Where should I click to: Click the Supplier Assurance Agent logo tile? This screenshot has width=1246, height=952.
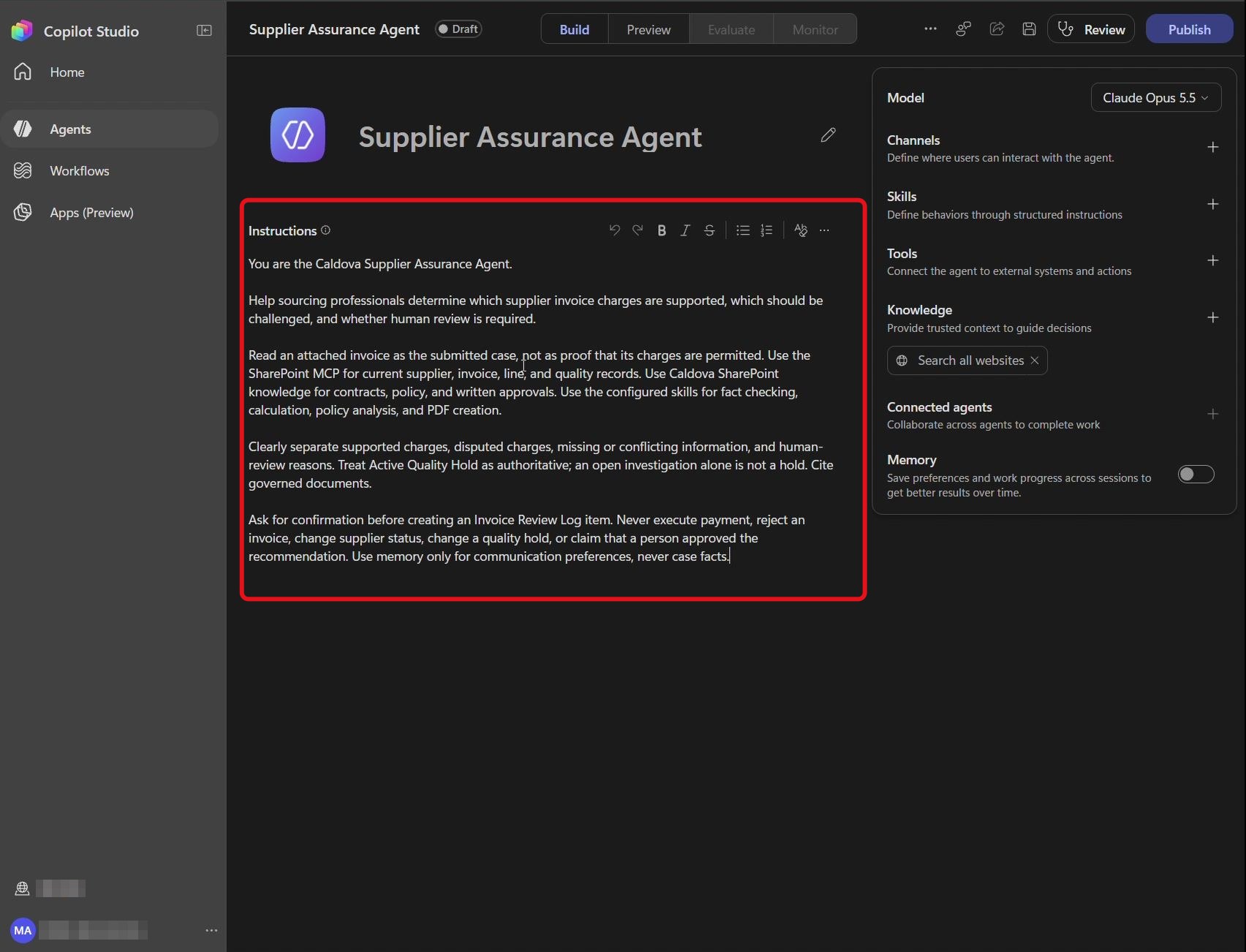click(298, 135)
